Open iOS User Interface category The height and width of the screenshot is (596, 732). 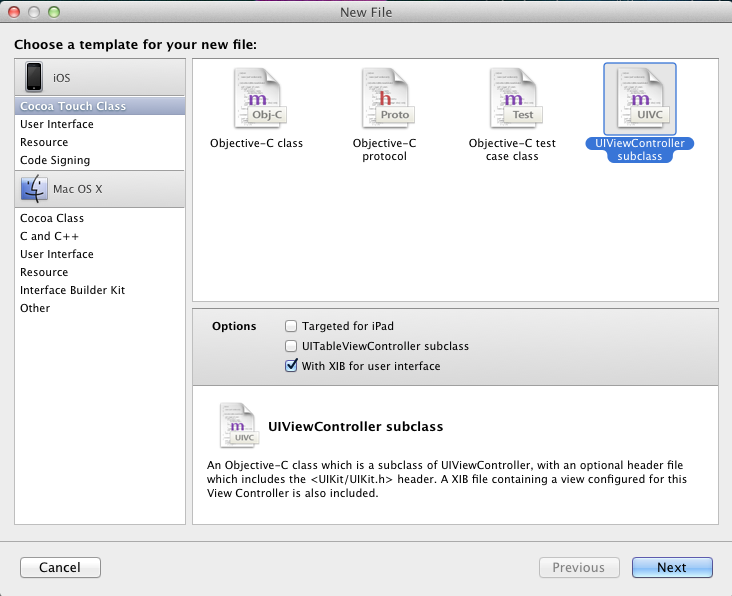[x=57, y=124]
